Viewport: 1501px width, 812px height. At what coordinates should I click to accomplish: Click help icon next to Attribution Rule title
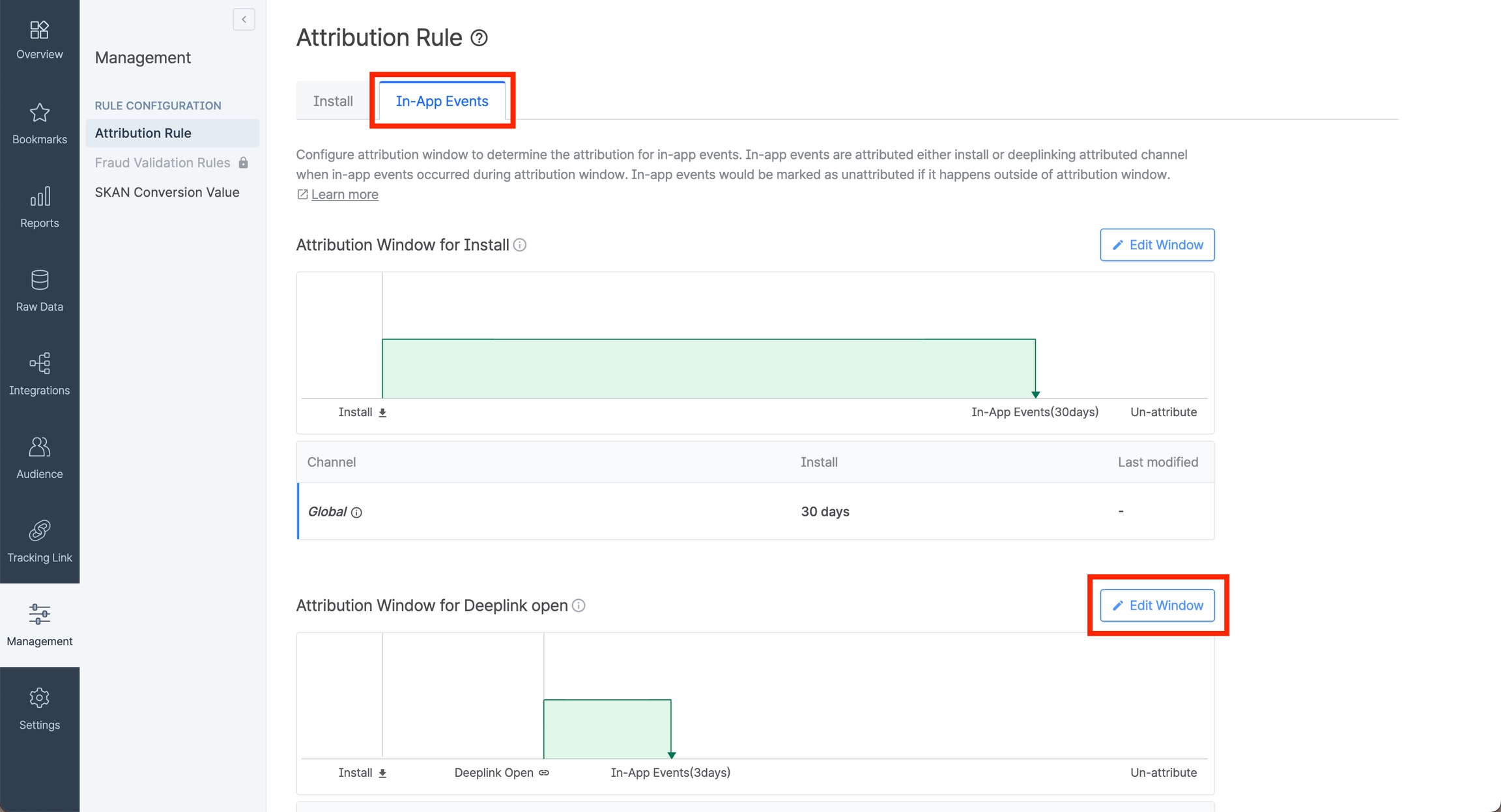click(x=479, y=38)
